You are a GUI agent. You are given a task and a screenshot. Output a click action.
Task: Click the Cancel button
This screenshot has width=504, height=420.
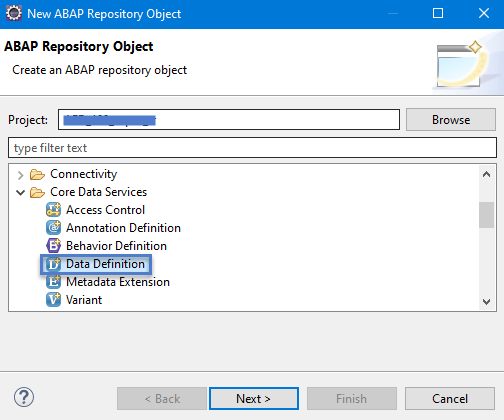[x=450, y=399]
